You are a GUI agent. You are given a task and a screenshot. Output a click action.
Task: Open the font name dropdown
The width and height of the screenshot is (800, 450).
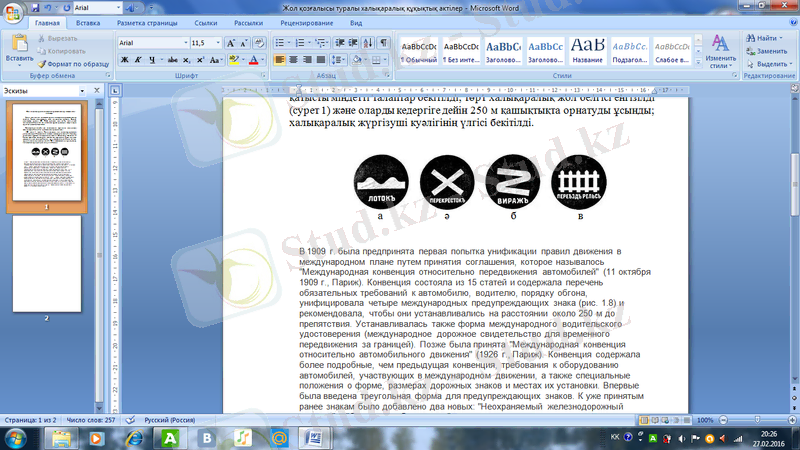pos(185,43)
